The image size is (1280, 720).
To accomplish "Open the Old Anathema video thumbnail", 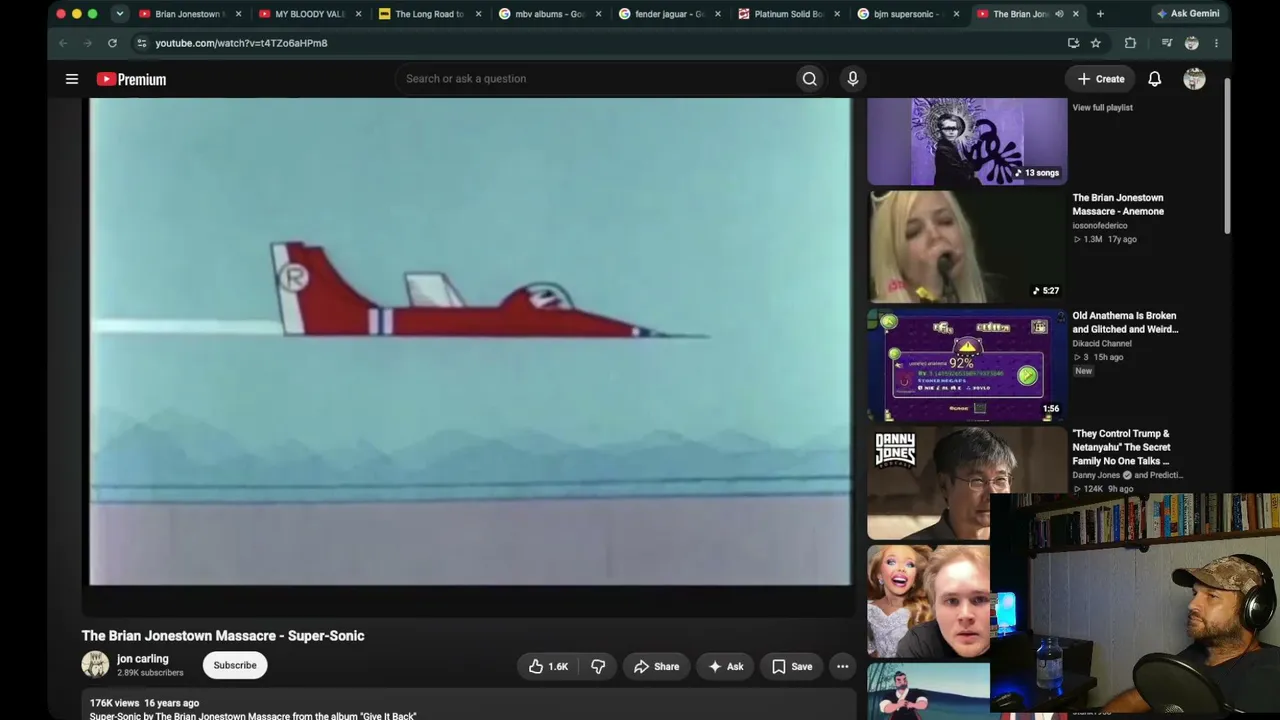I will 967,364.
